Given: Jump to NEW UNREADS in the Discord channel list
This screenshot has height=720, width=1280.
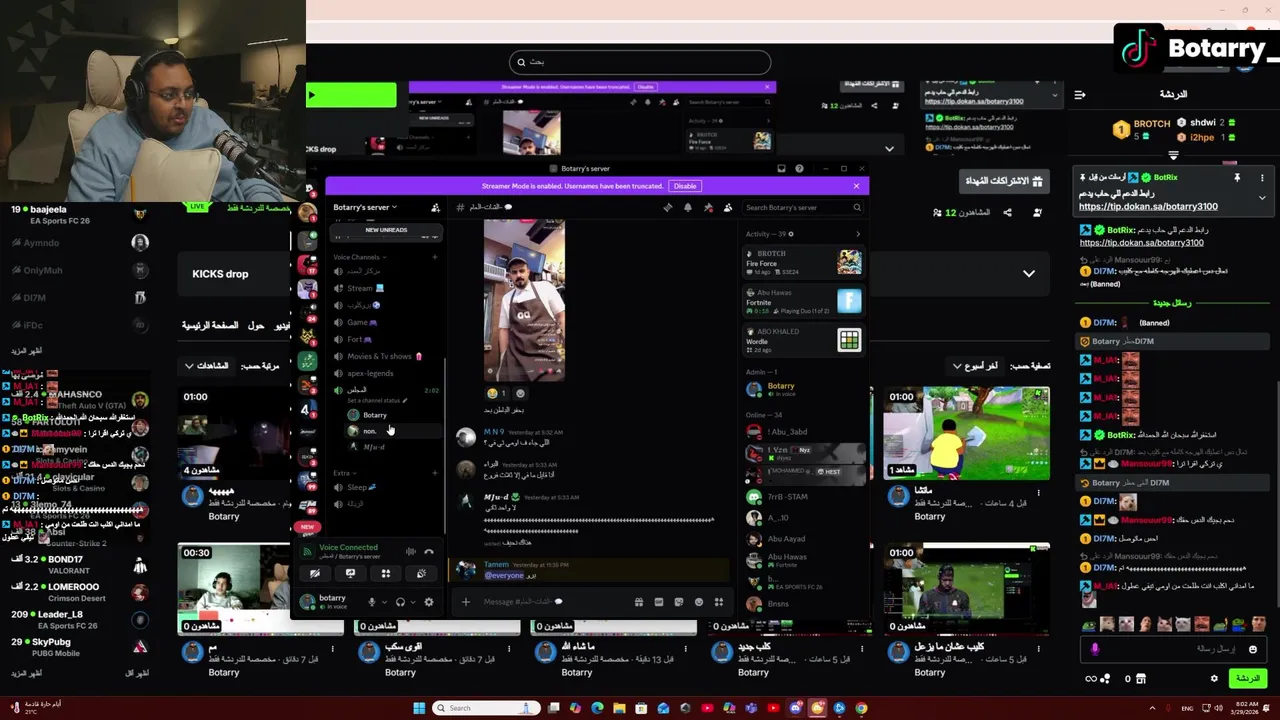Looking at the screenshot, I should pyautogui.click(x=386, y=230).
